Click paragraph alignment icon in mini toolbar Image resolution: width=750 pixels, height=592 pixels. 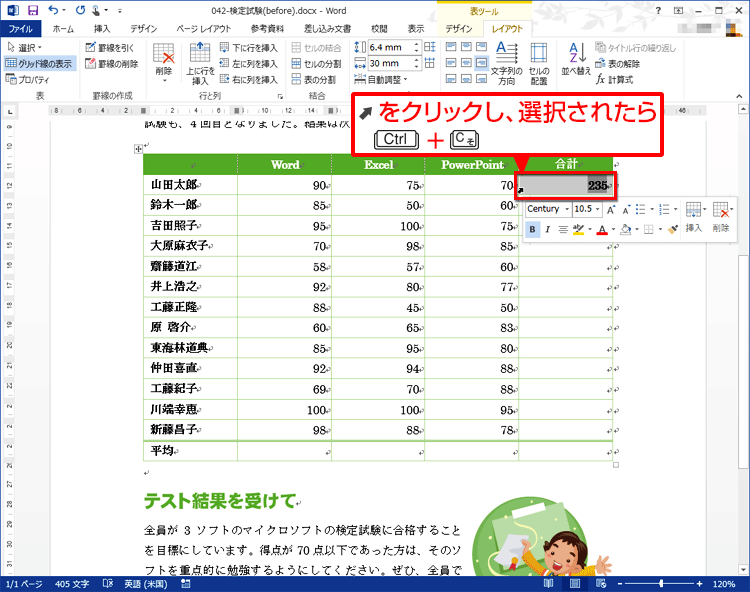tap(563, 230)
